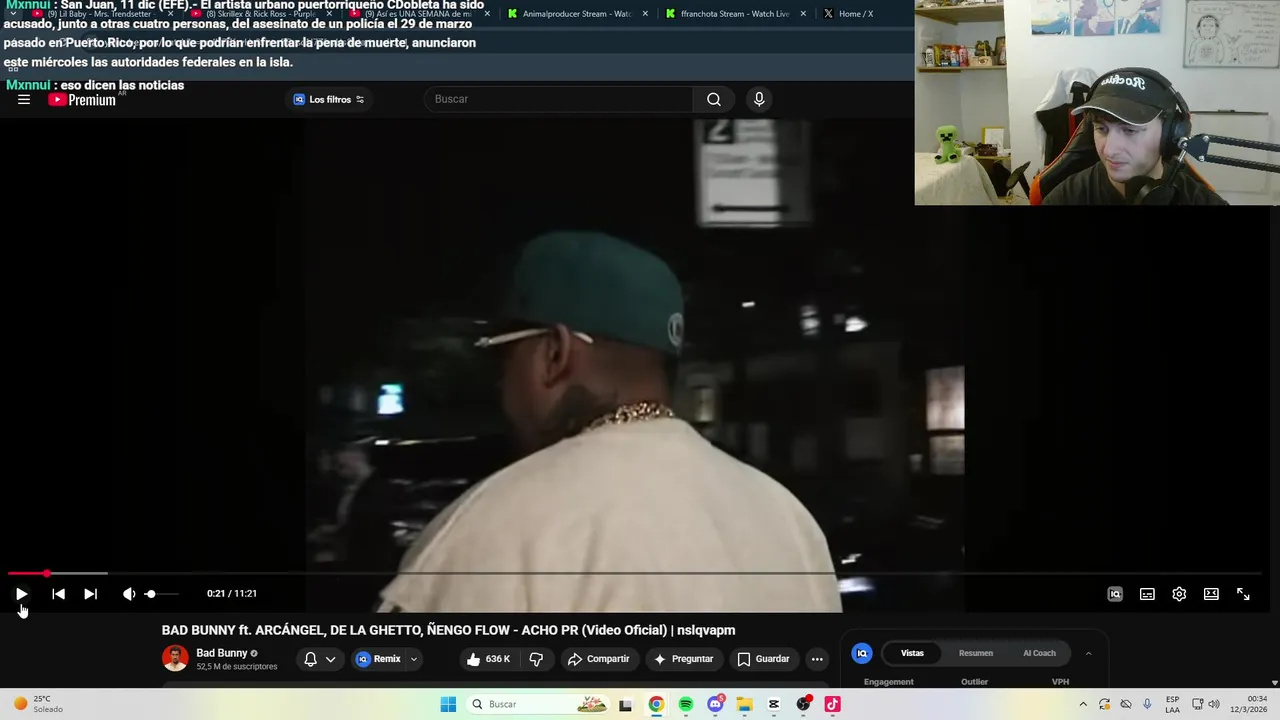Open Los filtros vidIQ button
The height and width of the screenshot is (720, 1280).
[x=329, y=99]
